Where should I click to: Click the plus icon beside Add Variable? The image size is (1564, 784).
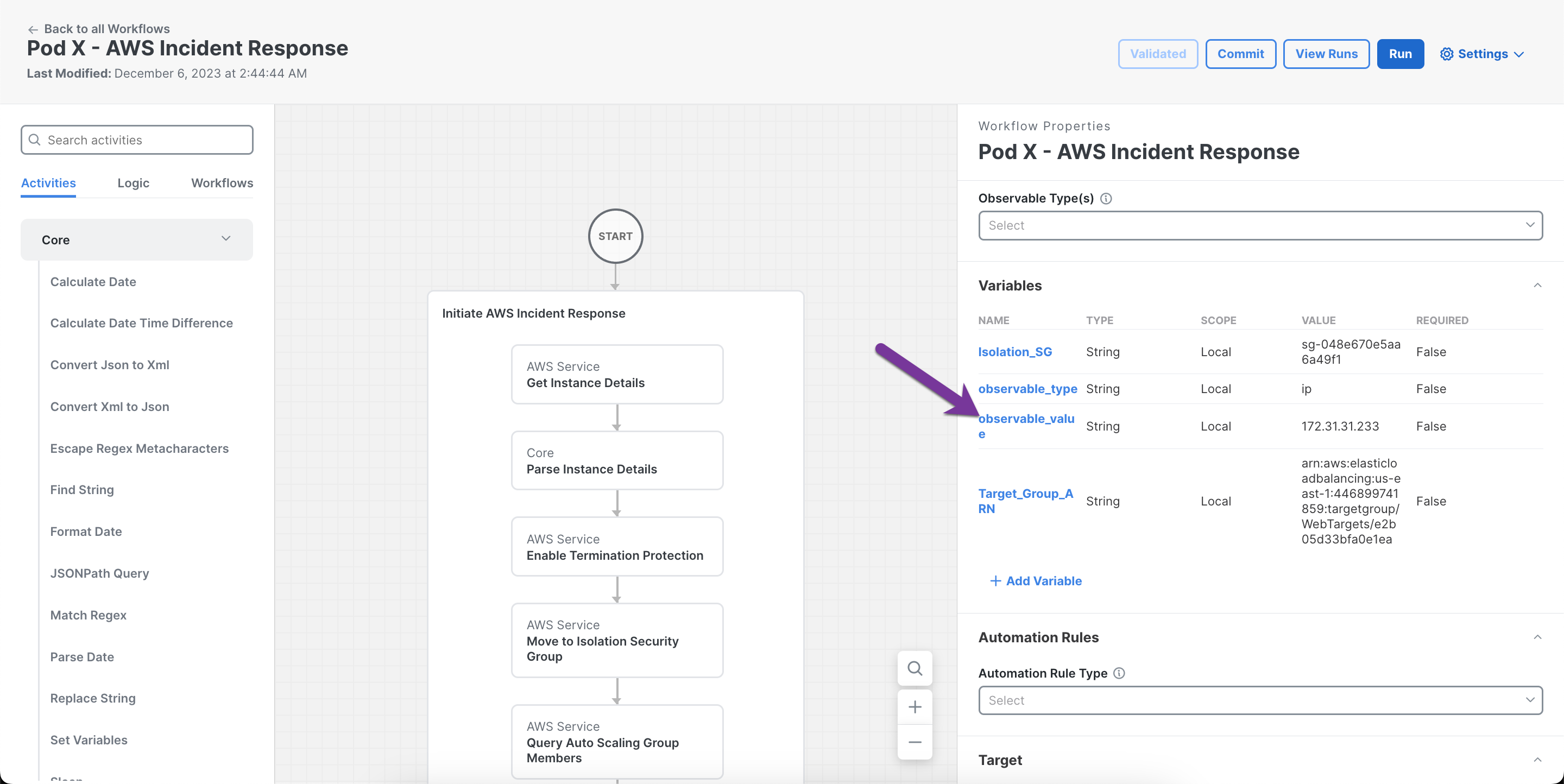(996, 581)
